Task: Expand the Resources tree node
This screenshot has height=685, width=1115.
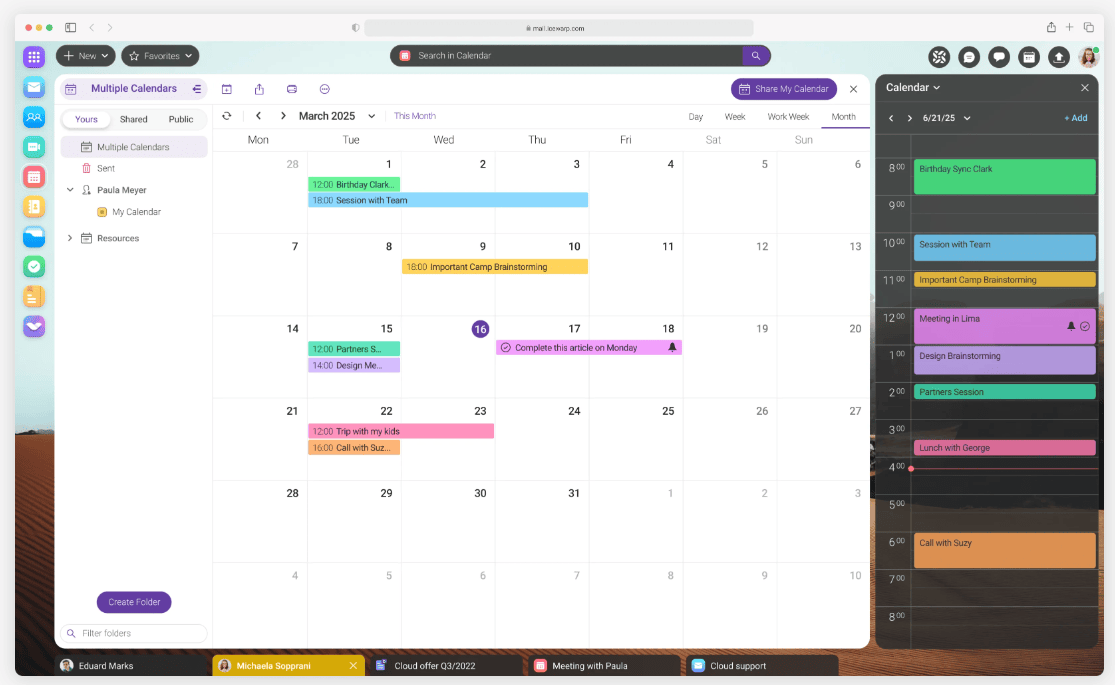Action: pyautogui.click(x=70, y=238)
